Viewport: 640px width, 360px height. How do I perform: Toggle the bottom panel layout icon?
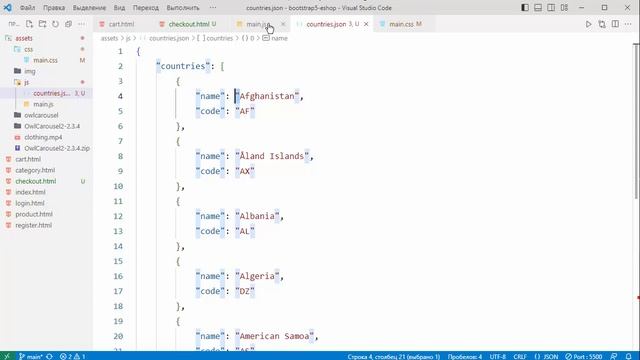[538, 8]
